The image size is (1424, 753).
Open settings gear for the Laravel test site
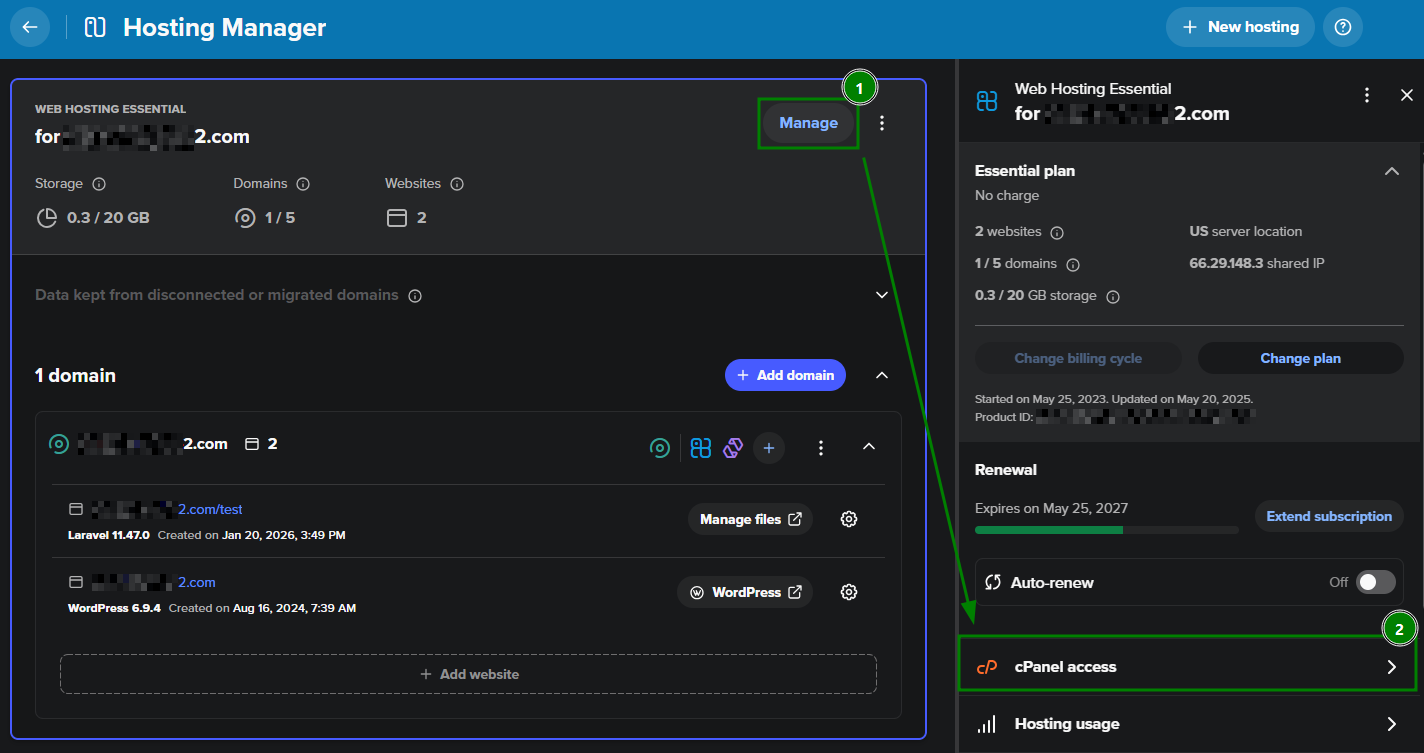(x=849, y=519)
